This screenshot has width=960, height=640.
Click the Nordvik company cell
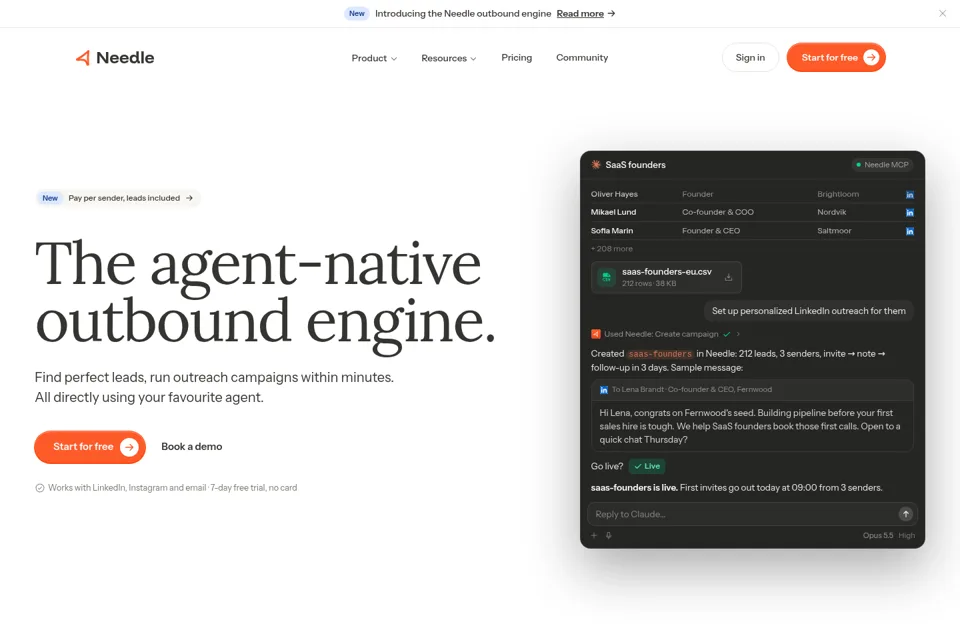[x=831, y=212]
